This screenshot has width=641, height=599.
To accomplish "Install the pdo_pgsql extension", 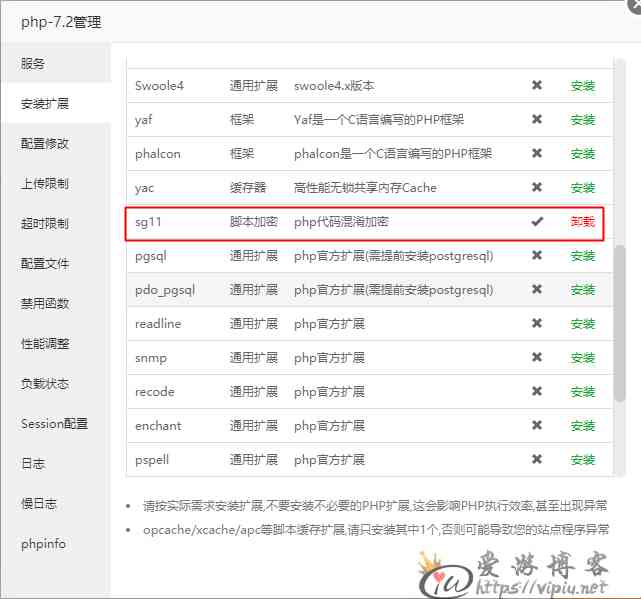I will (x=583, y=290).
